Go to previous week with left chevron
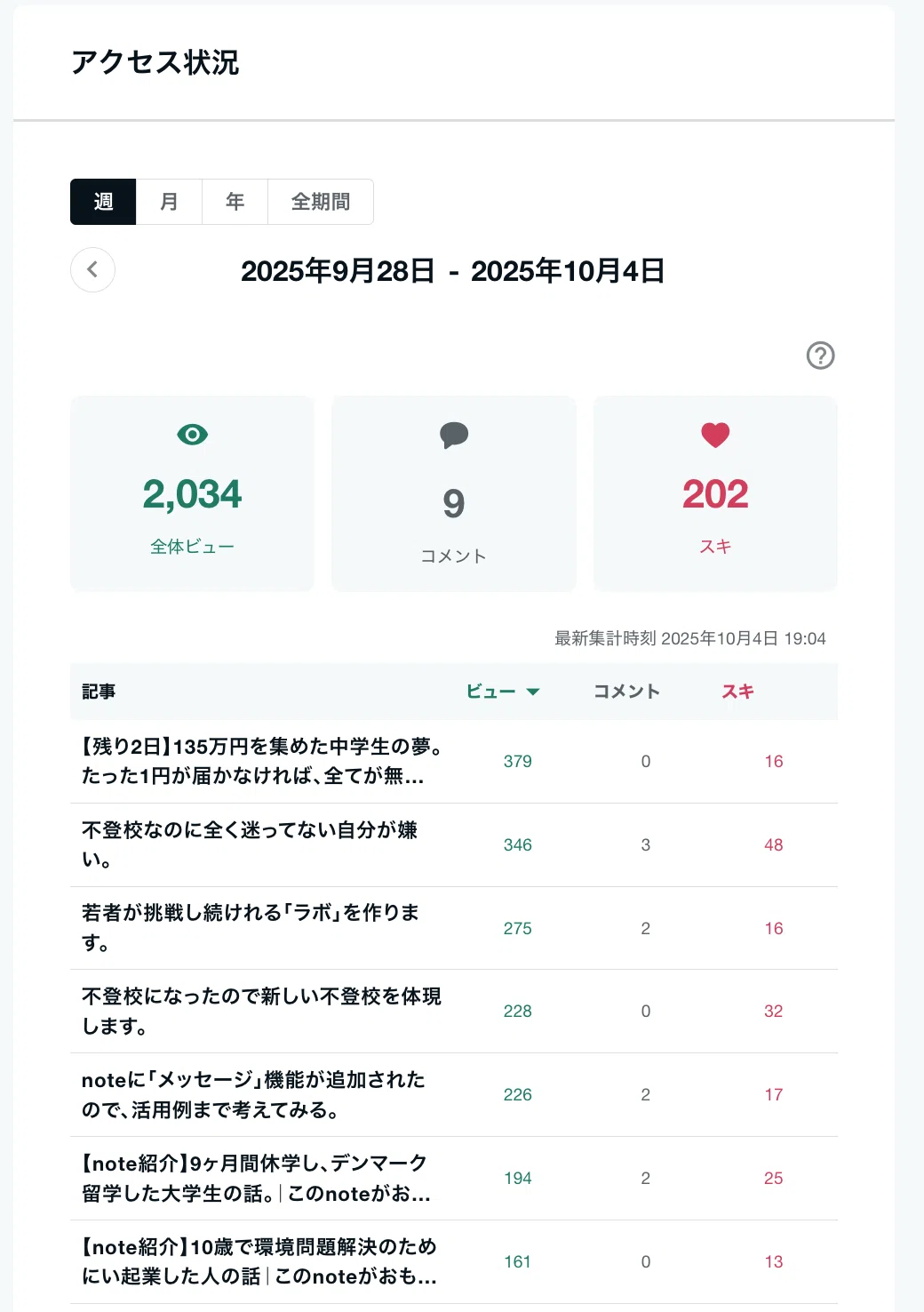 [x=92, y=269]
